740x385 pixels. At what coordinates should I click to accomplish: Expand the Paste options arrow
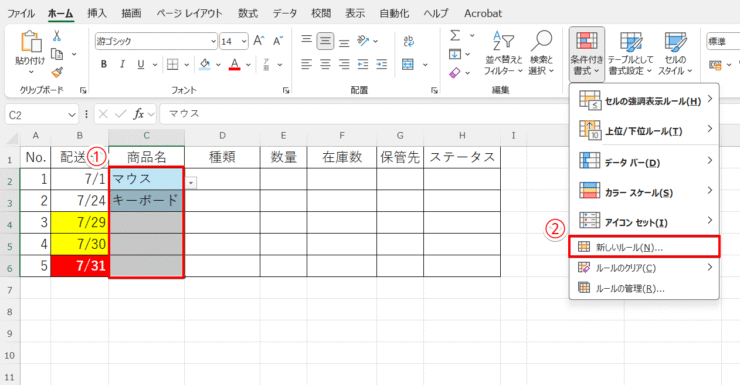[x=31, y=72]
